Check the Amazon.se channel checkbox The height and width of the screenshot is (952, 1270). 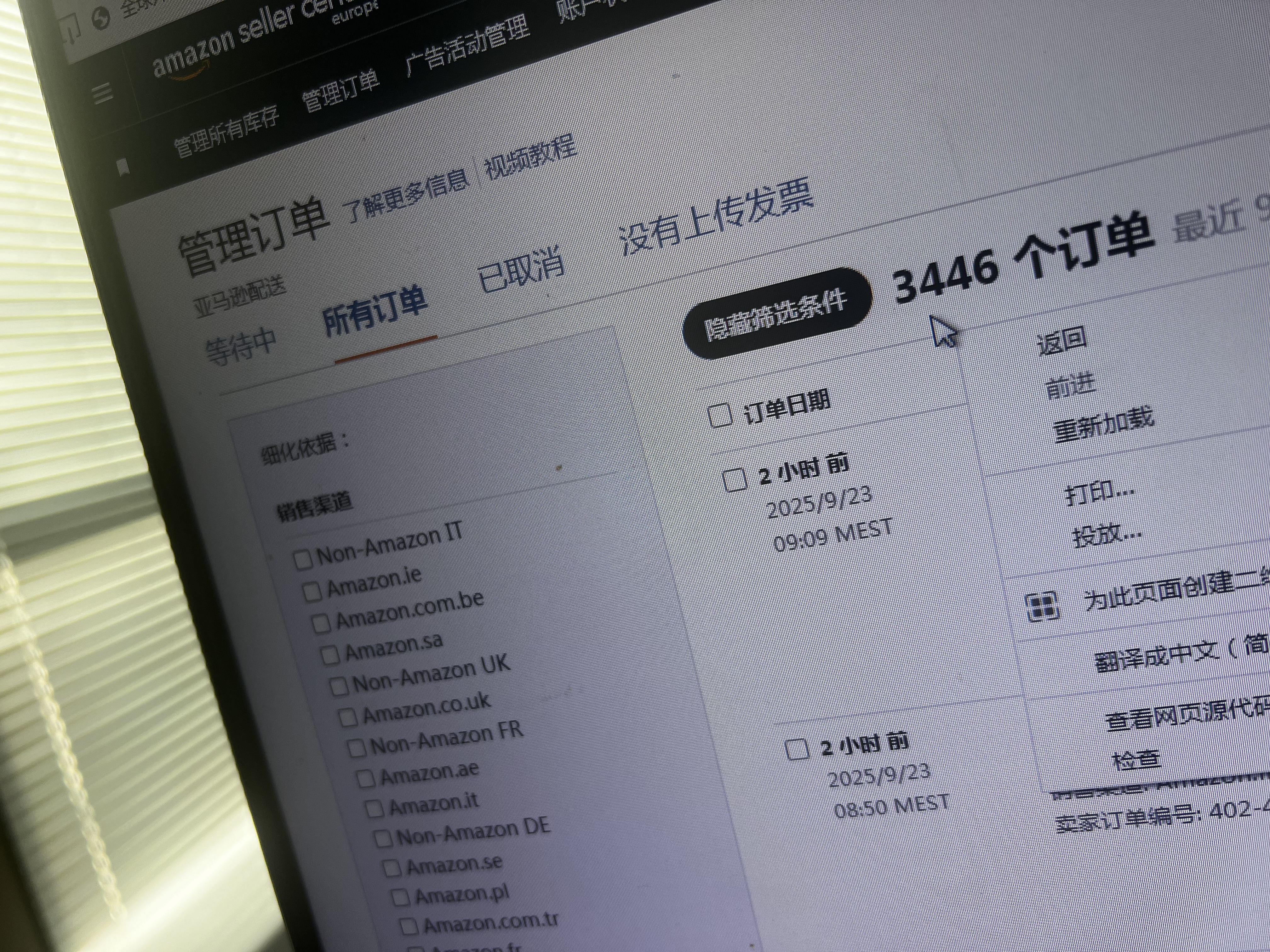392,868
